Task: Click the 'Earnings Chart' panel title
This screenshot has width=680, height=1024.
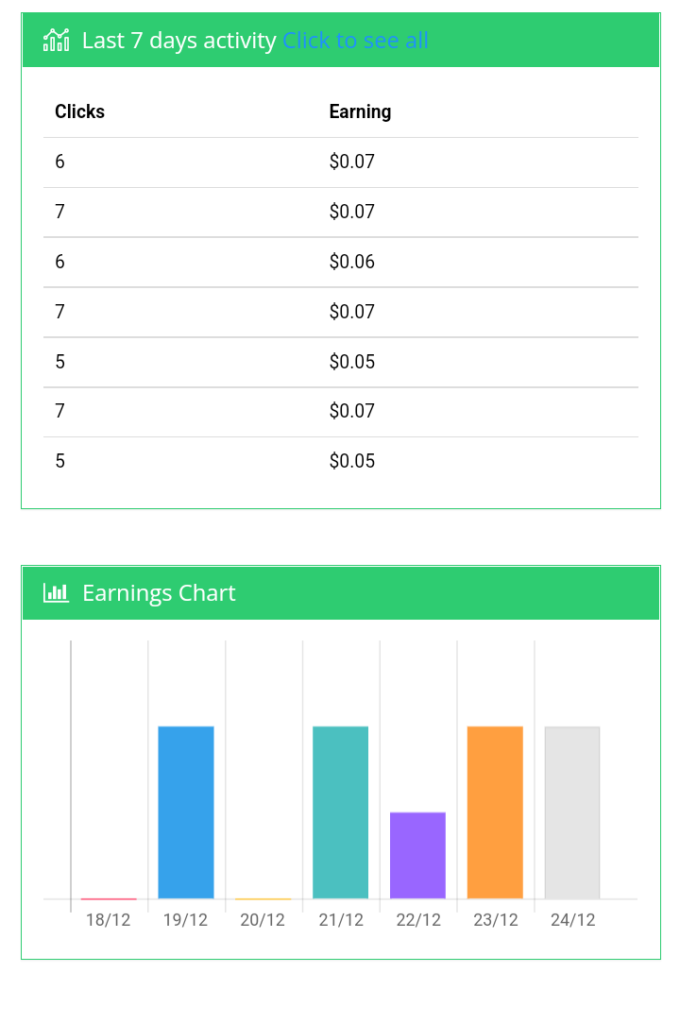Action: coord(159,593)
